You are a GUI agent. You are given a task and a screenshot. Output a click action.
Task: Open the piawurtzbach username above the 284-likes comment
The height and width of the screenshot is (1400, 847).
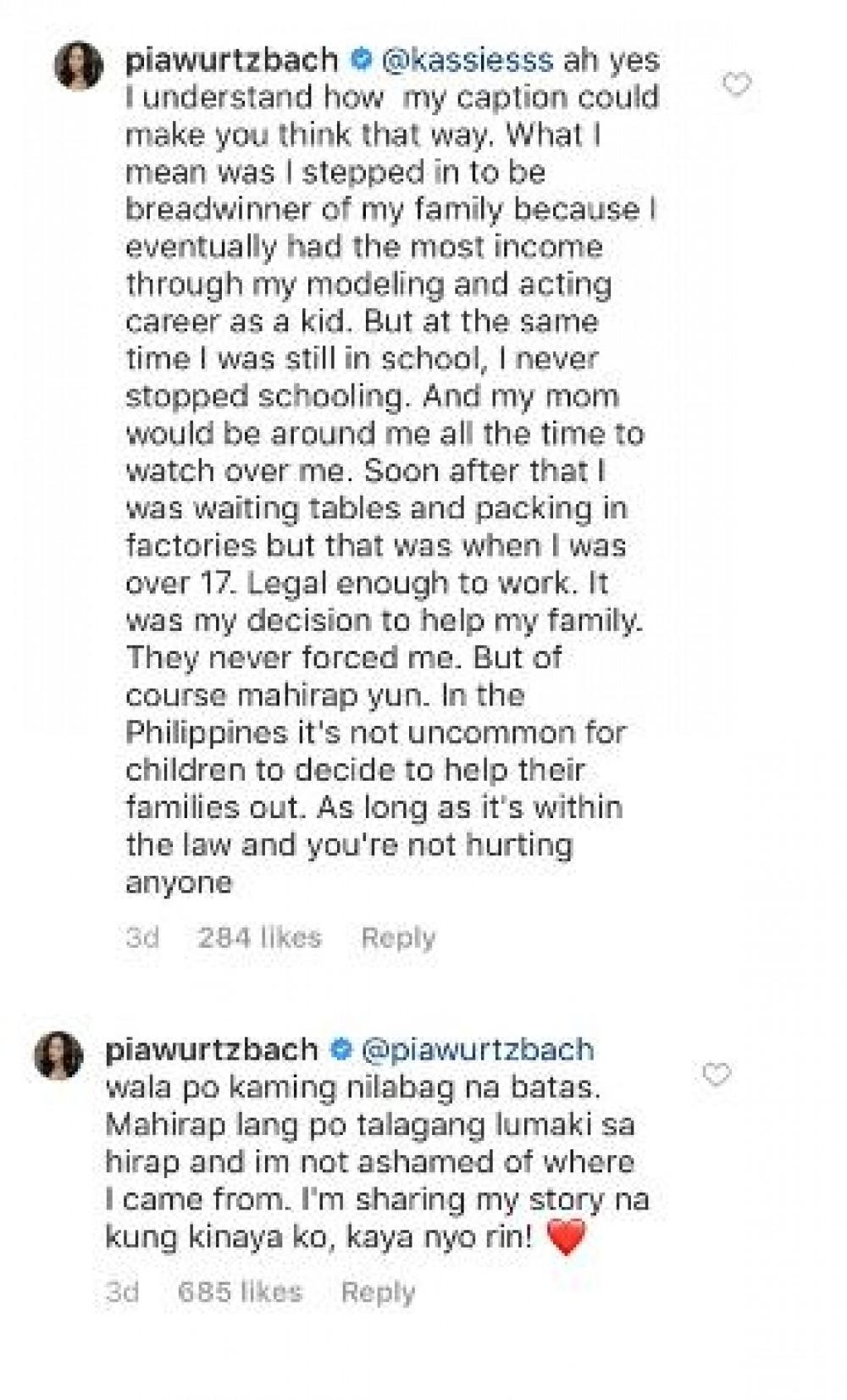tap(230, 60)
